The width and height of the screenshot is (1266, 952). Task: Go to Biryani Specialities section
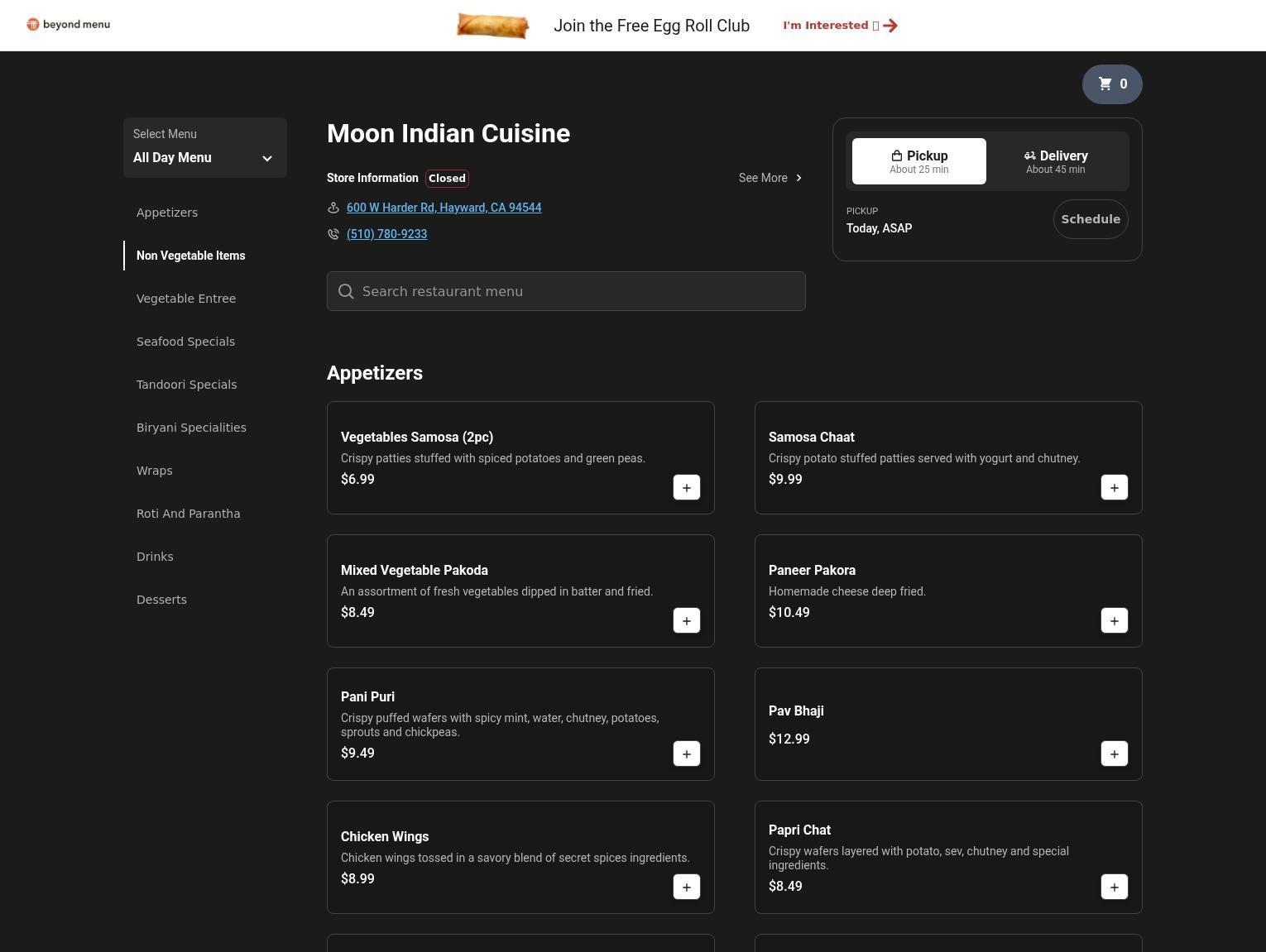point(191,428)
